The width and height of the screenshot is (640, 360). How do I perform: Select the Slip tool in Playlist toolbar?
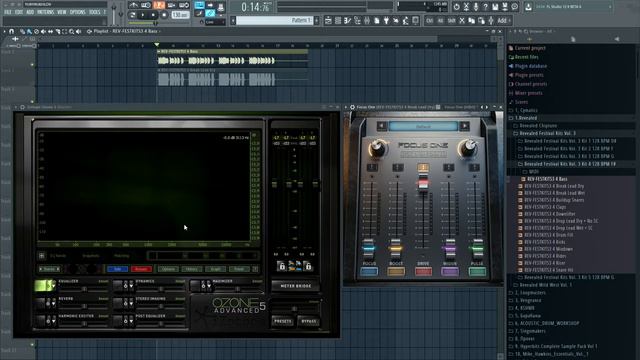click(x=50, y=31)
